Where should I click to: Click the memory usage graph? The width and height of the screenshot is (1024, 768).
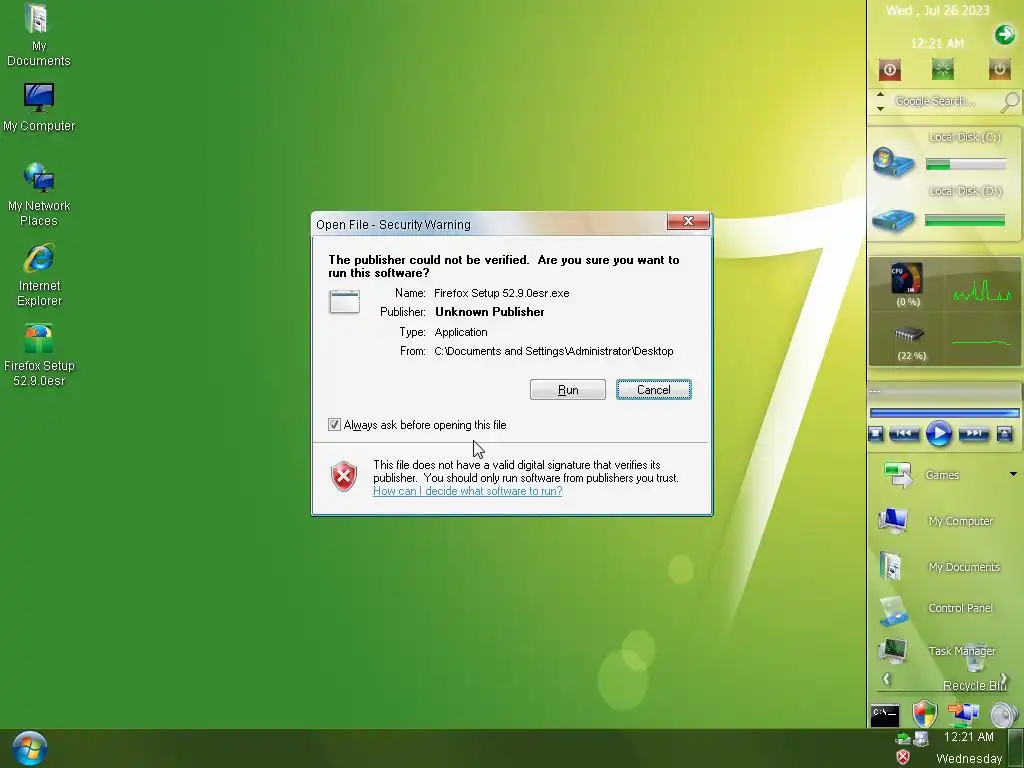point(982,342)
